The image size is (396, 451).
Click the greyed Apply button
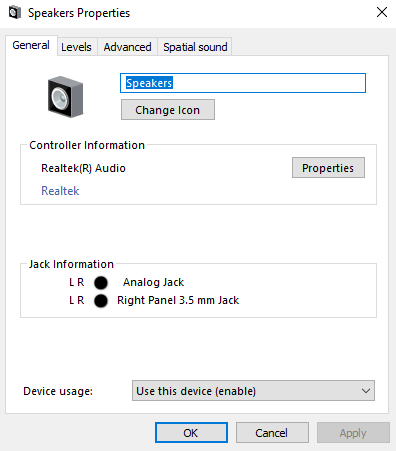click(x=353, y=433)
